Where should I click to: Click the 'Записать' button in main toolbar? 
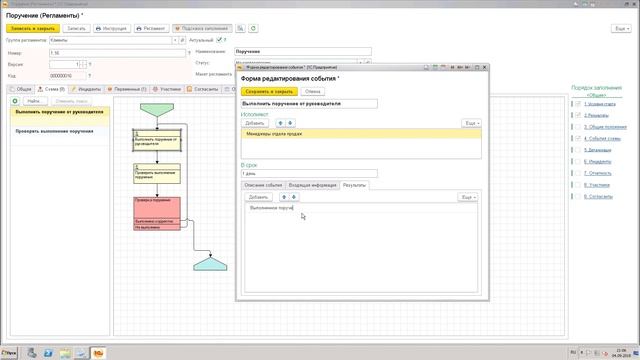76,29
